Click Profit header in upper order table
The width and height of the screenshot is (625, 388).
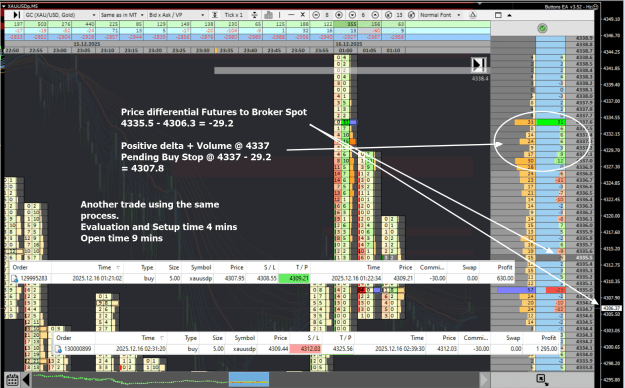pos(505,267)
